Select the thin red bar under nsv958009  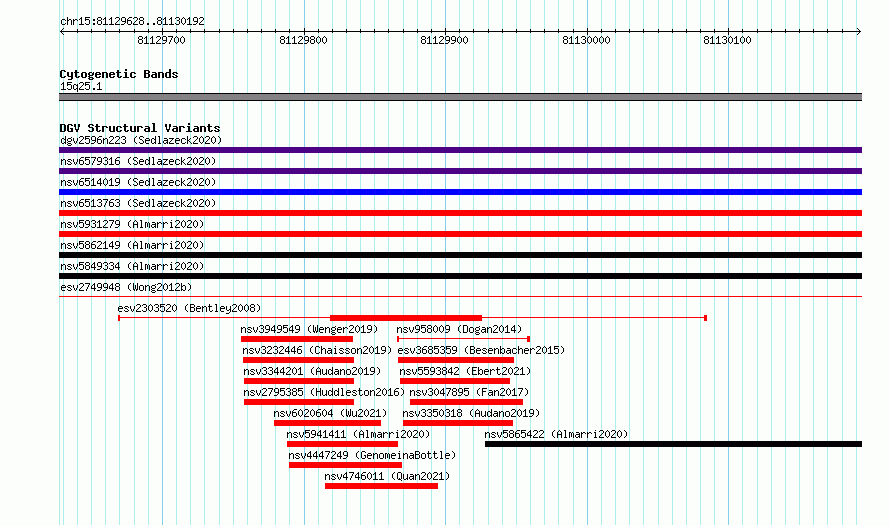pos(463,339)
